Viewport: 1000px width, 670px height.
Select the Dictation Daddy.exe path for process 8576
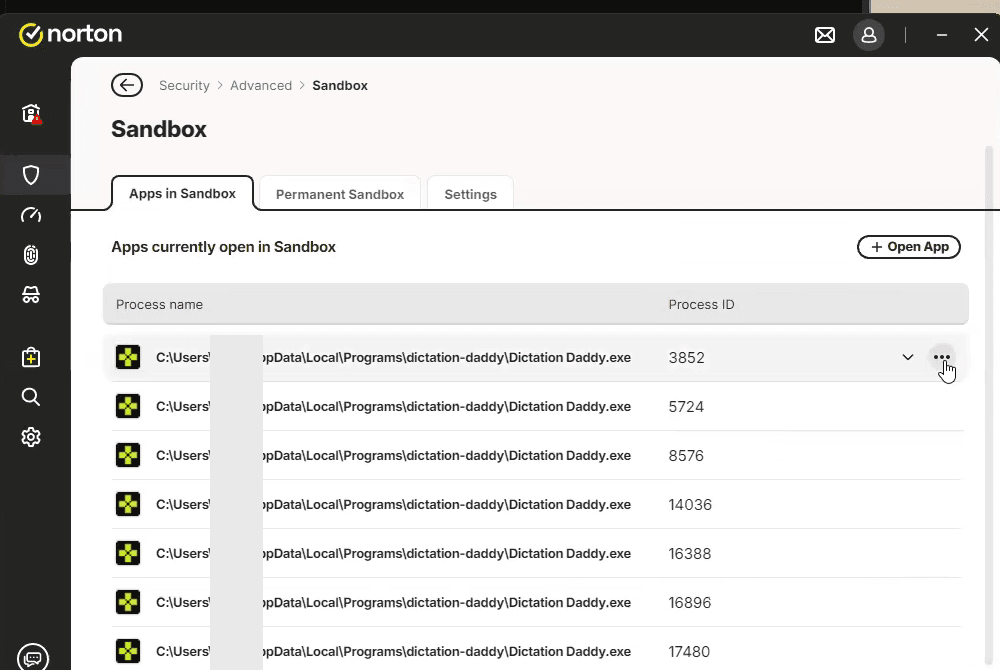(x=393, y=455)
